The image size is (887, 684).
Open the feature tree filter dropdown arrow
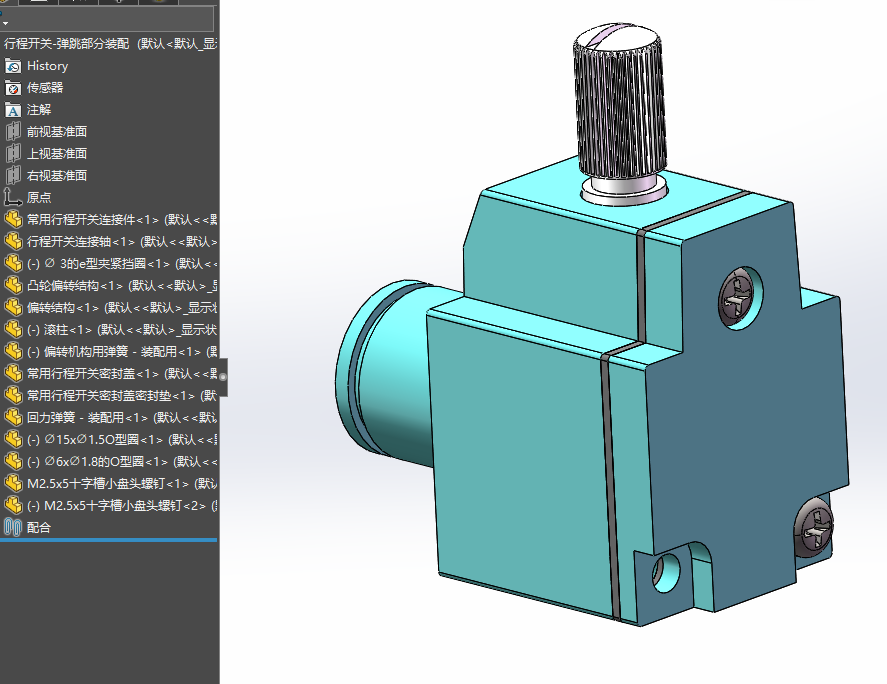coord(5,23)
